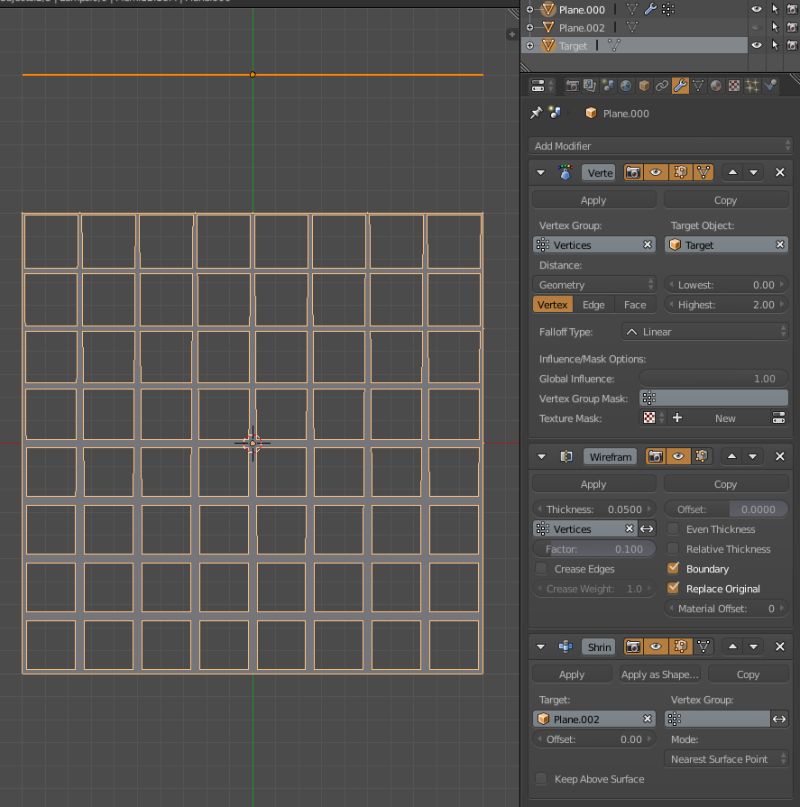This screenshot has height=807, width=800.
Task: Select the Face geometry option
Action: tap(635, 305)
